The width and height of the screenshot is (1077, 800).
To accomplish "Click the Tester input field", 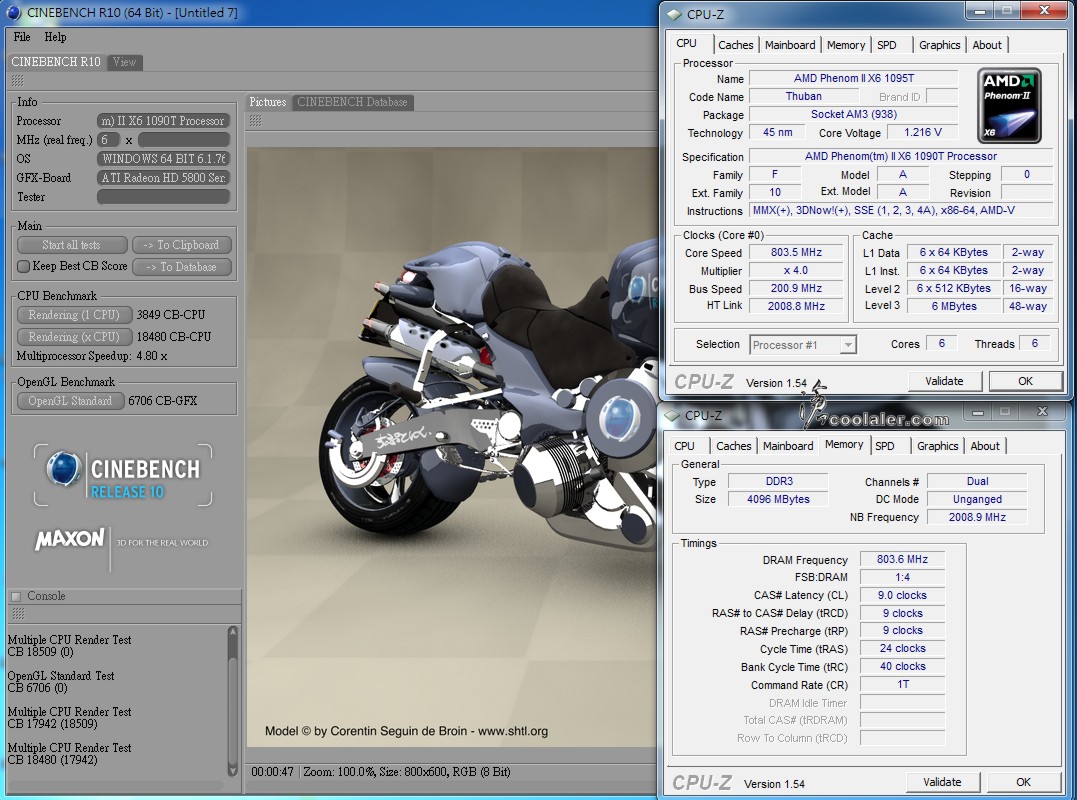I will coord(163,197).
